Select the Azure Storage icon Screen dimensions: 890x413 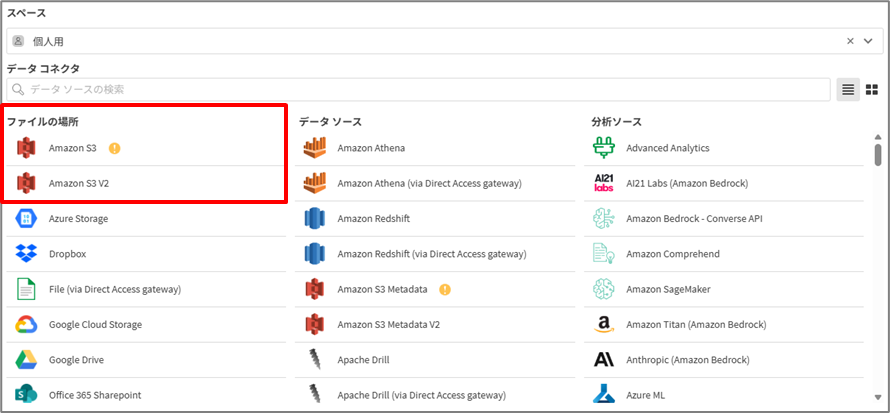[x=26, y=219]
